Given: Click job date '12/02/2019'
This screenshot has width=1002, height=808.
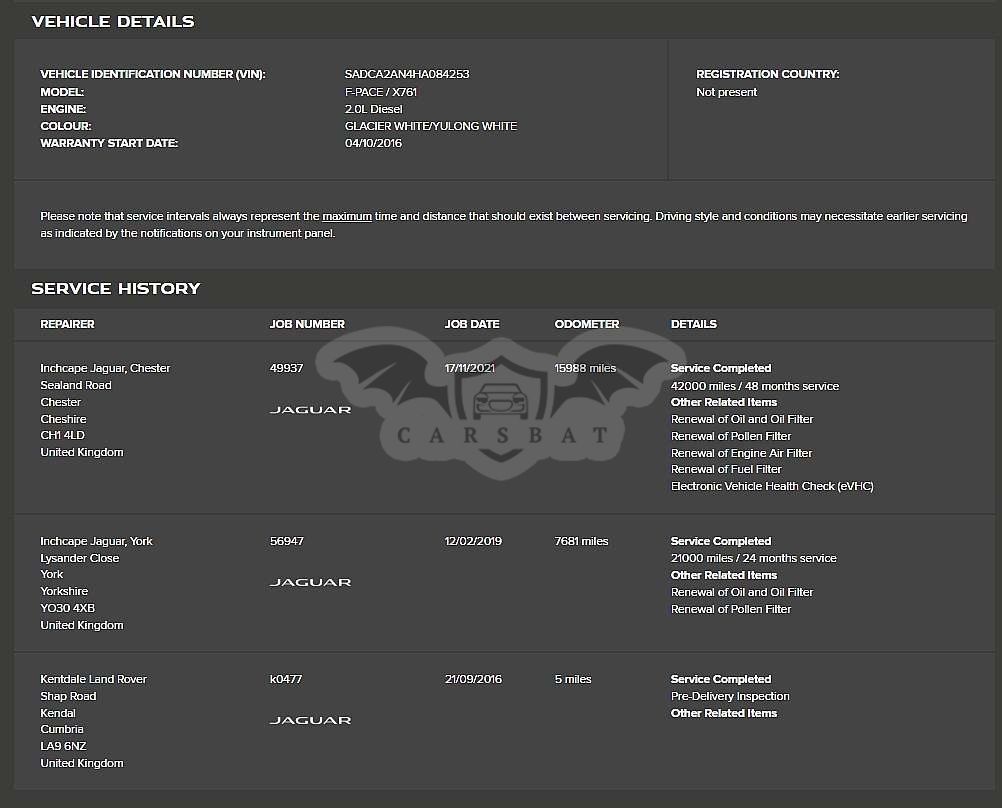Looking at the screenshot, I should (474, 541).
